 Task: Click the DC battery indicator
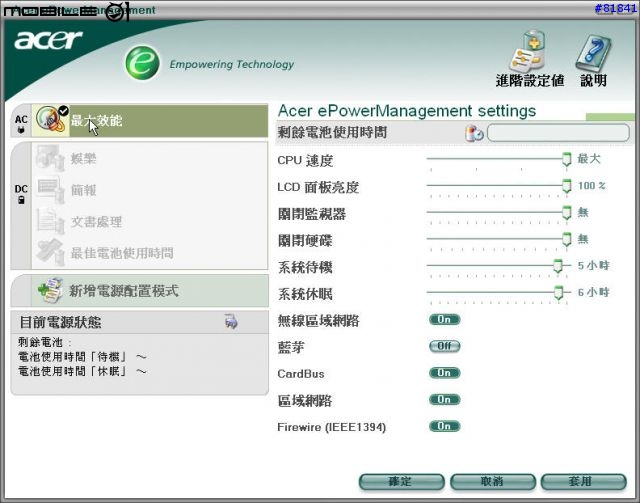[21, 194]
